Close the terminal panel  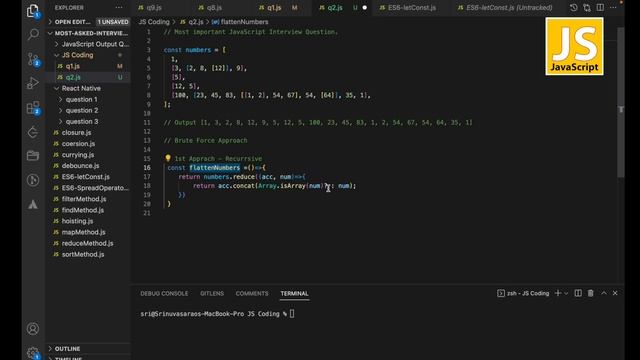click(615, 293)
